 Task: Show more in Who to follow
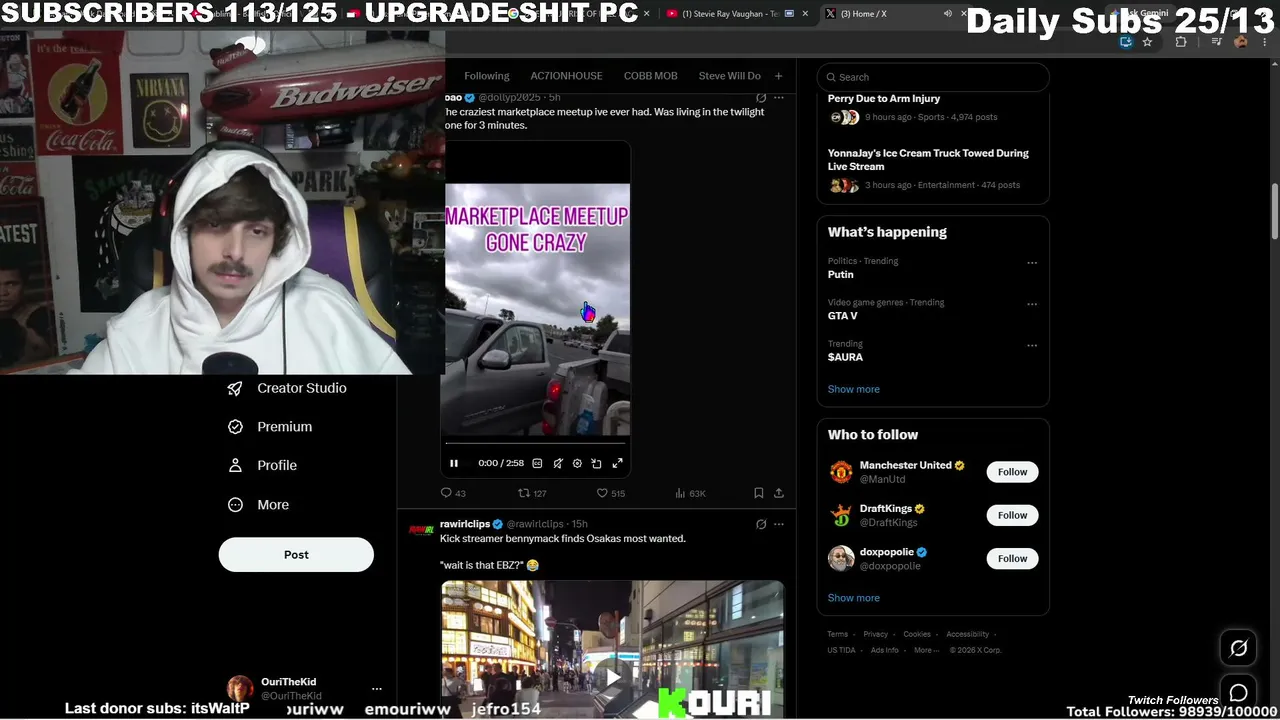click(854, 598)
